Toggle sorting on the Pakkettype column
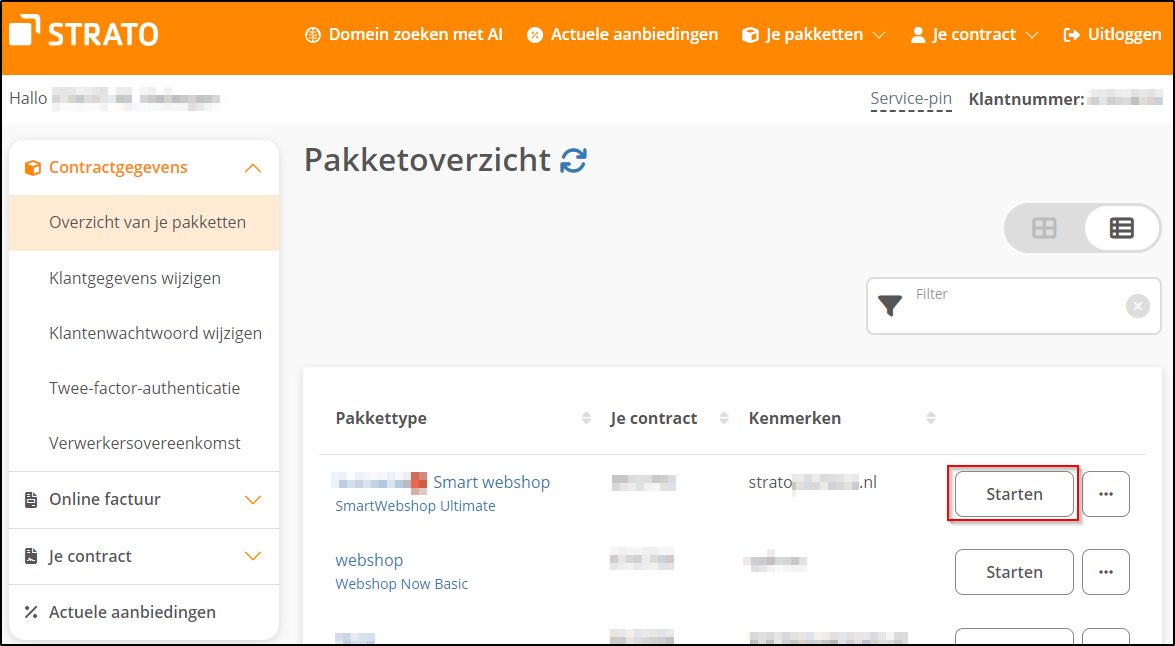The width and height of the screenshot is (1175, 646). (x=585, y=418)
